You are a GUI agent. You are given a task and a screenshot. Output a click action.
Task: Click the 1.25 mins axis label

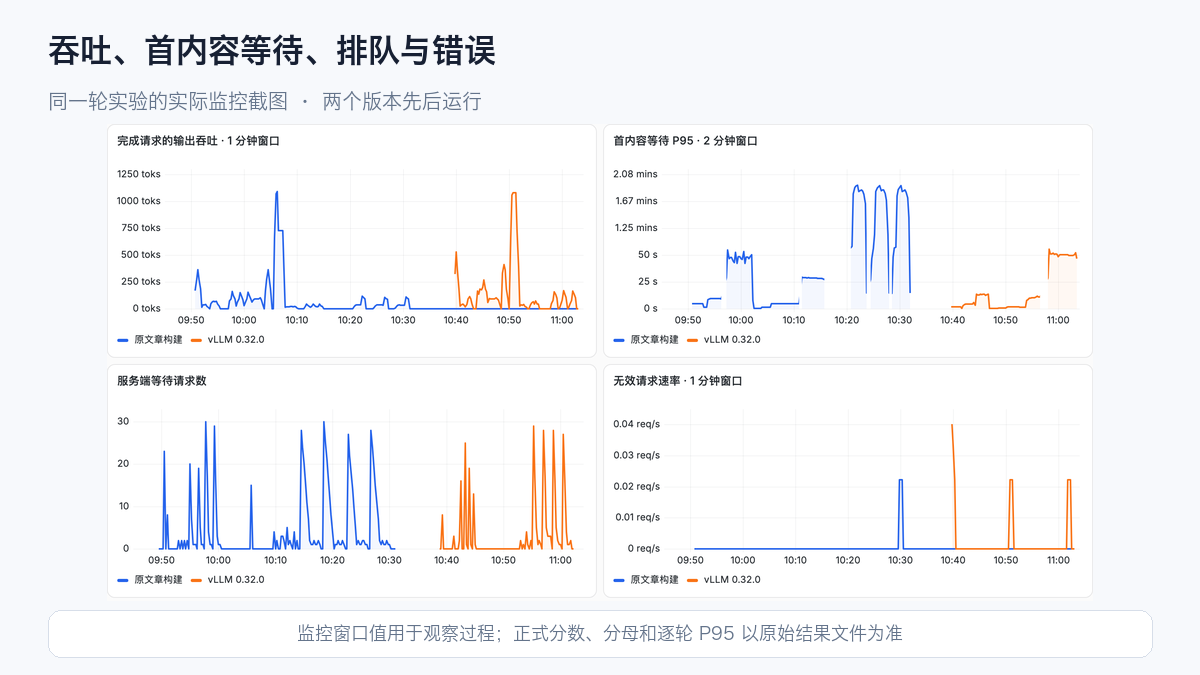point(636,228)
